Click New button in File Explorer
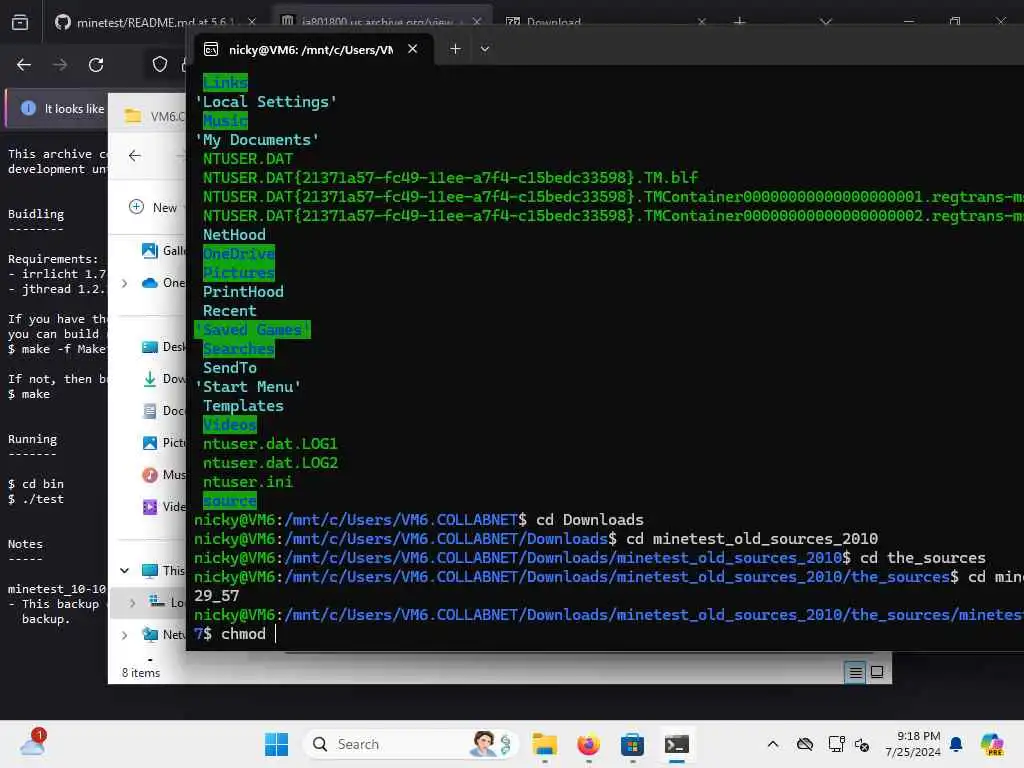 [154, 207]
